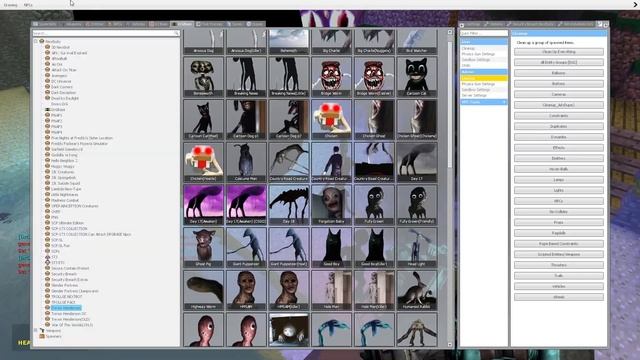The image size is (640, 360).
Task: Clean up Buttons
Action: pos(559,84)
